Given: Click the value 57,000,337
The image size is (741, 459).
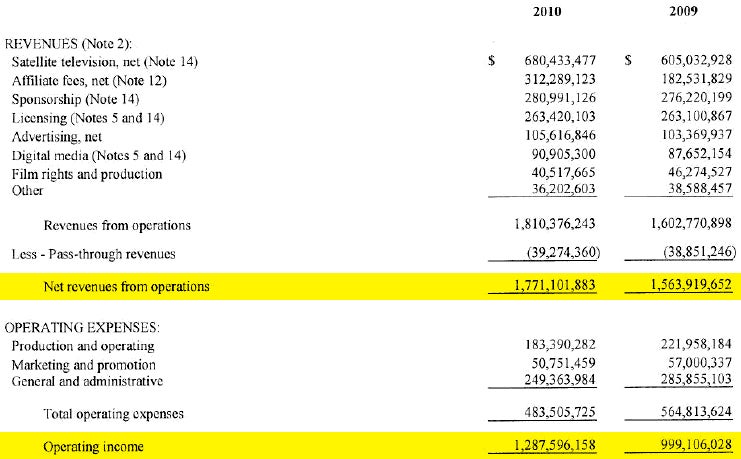Looking at the screenshot, I should [x=700, y=363].
